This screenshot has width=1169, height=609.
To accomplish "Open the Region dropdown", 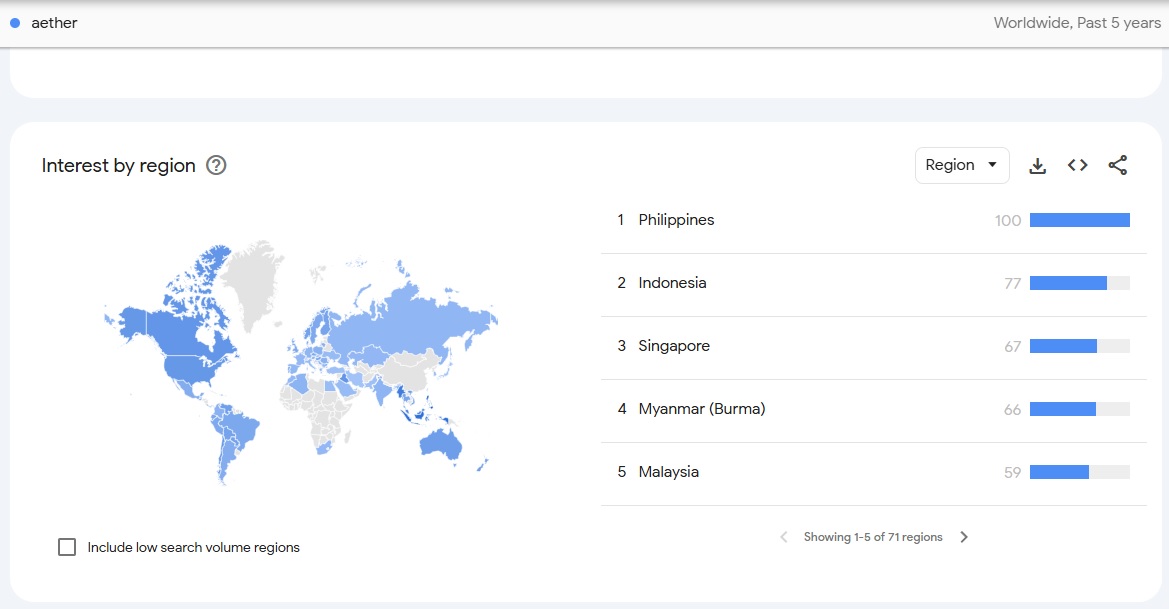I will tap(962, 165).
